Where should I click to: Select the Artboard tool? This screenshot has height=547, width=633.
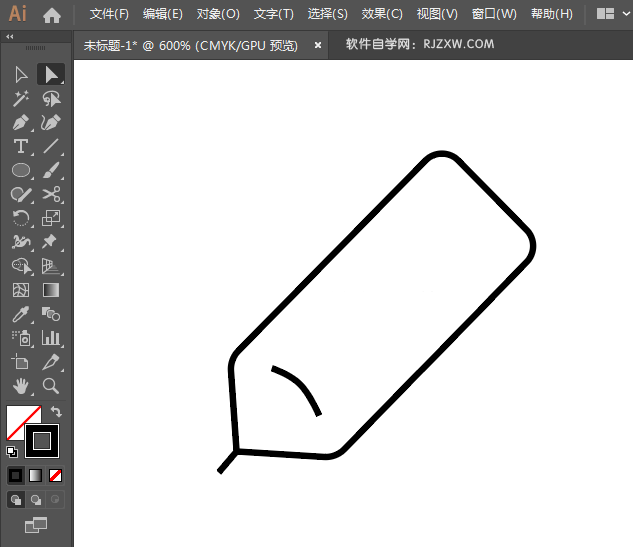click(20, 362)
